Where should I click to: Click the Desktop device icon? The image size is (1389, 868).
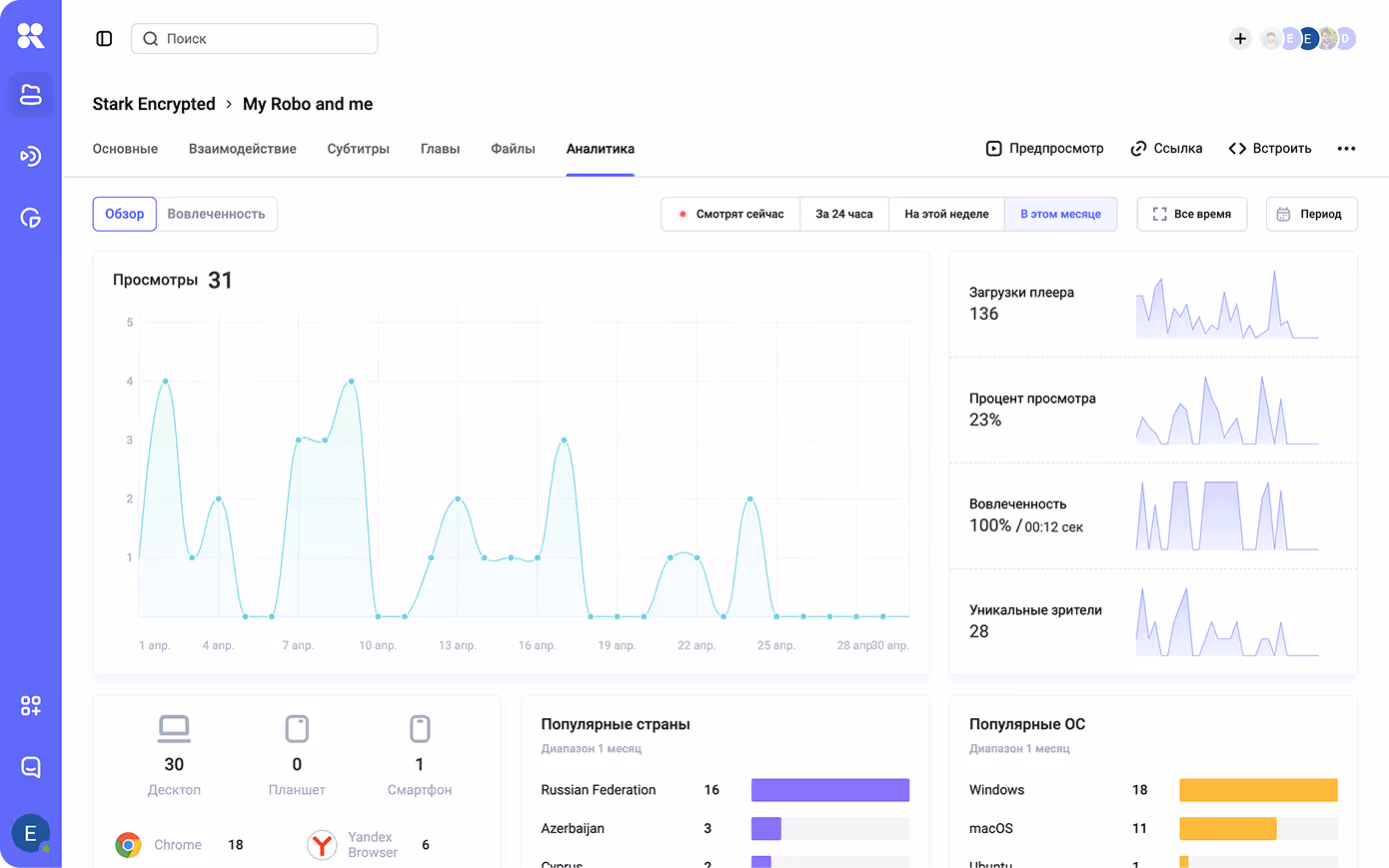[x=174, y=729]
